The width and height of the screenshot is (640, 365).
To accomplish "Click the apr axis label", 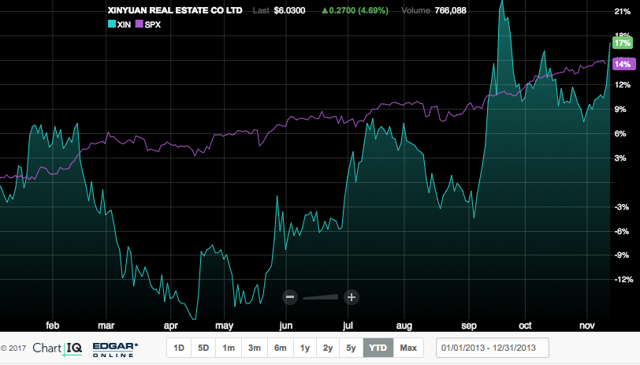I will pos(171,326).
